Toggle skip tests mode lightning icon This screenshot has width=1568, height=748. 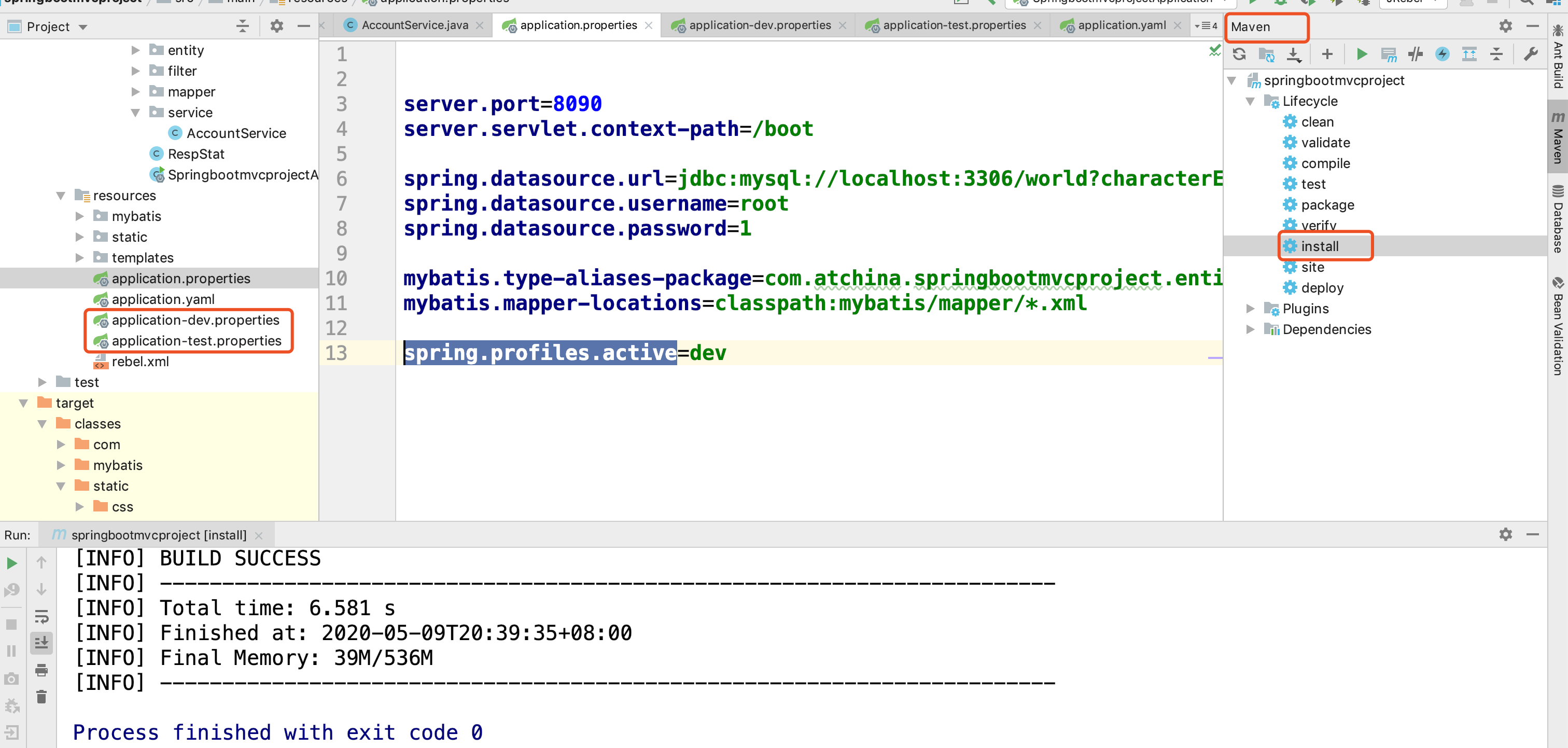point(1442,54)
